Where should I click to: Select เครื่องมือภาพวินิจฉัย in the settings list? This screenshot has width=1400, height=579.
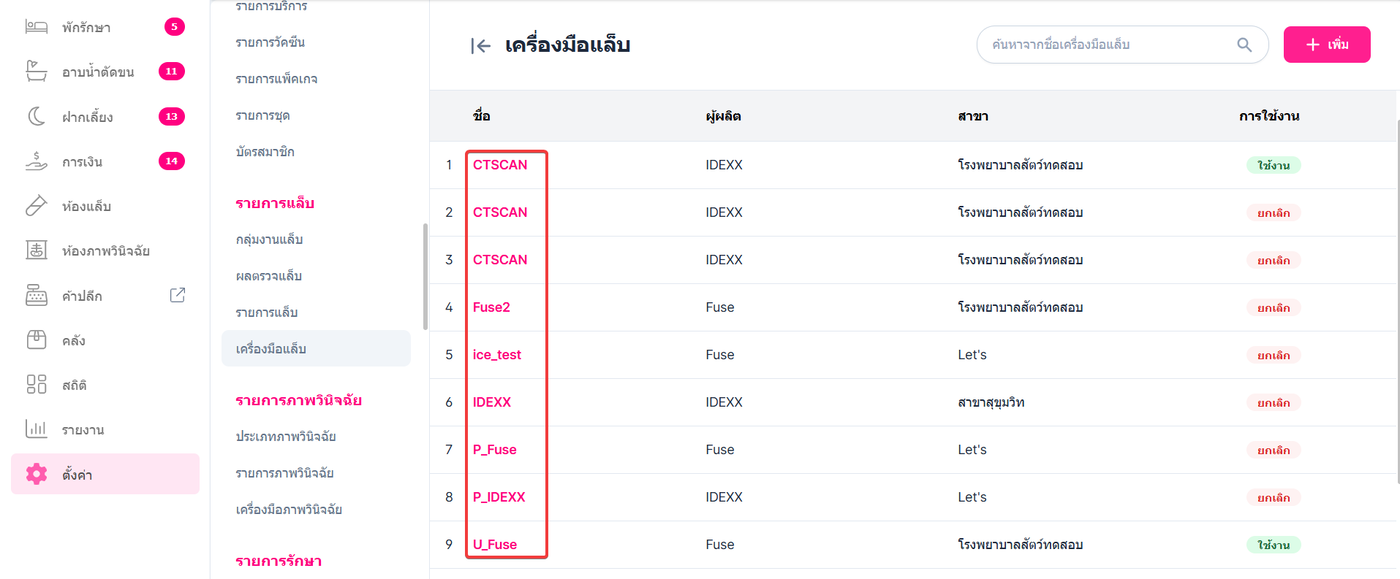289,509
